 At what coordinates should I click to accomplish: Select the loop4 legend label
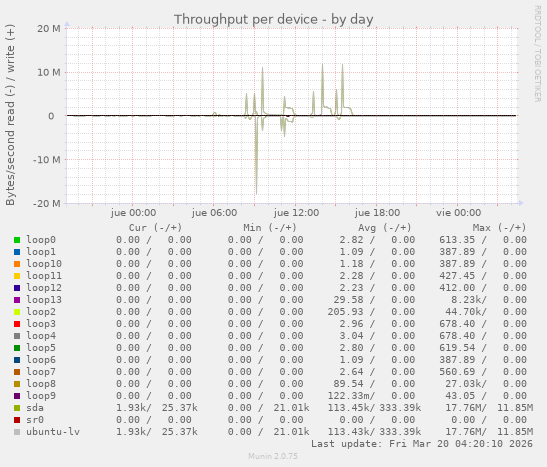pos(41,336)
